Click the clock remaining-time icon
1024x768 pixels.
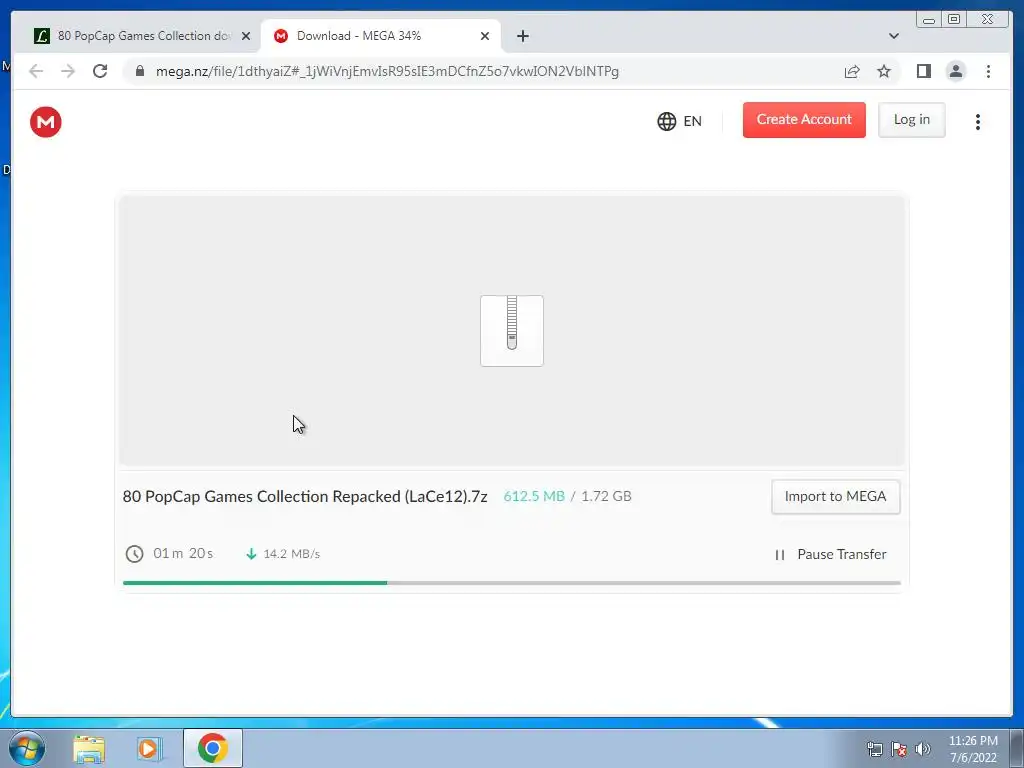pos(135,554)
